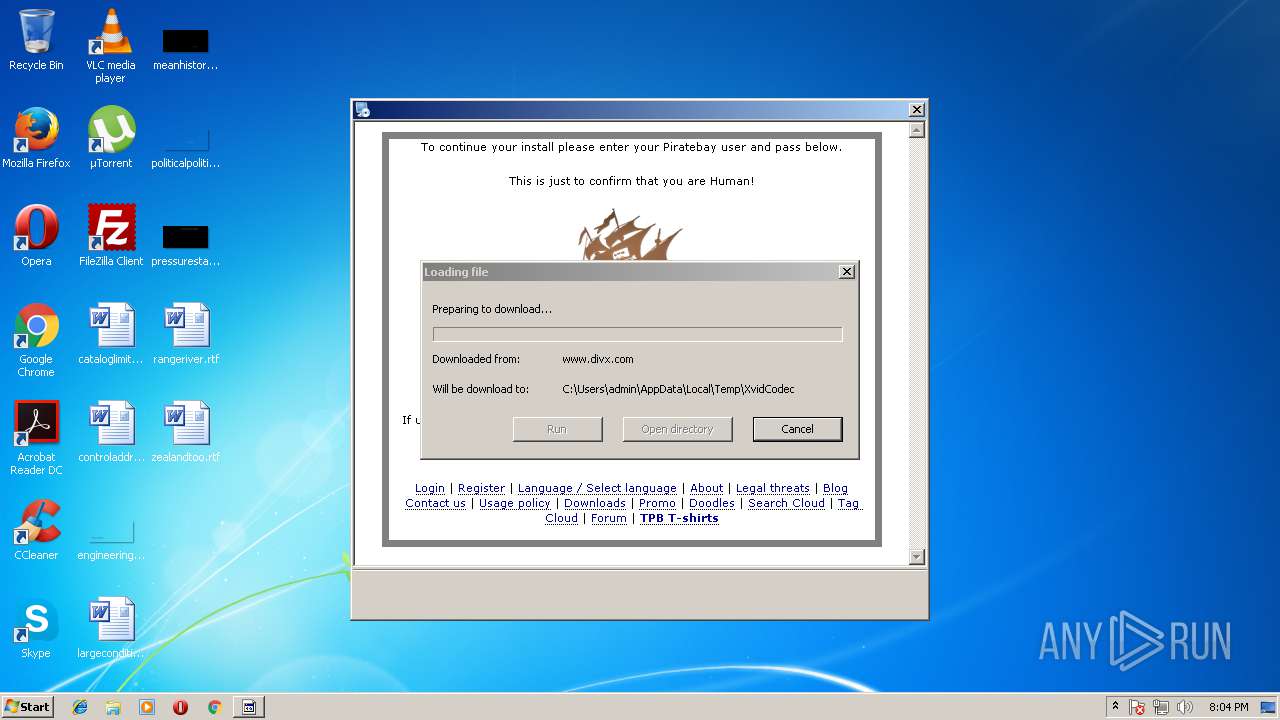Open Language / Select language link
The height and width of the screenshot is (720, 1280).
(x=597, y=489)
